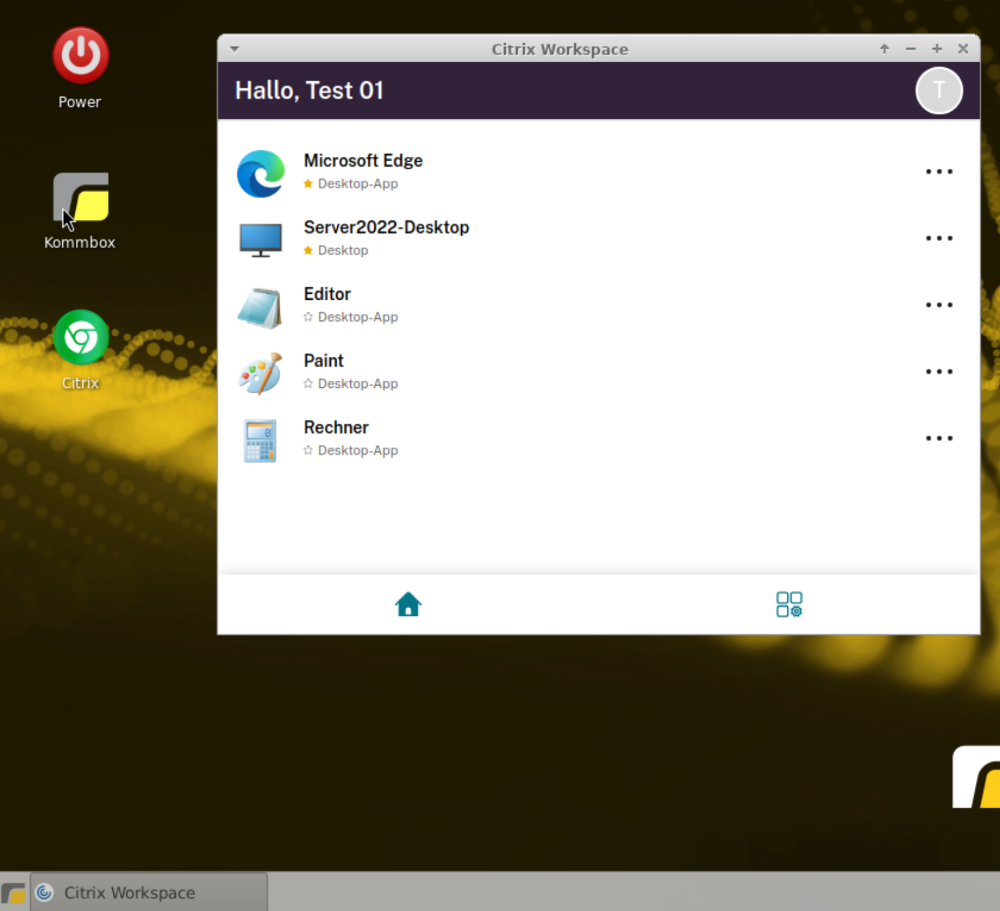
Task: Switch to the Home tab
Action: coord(408,604)
